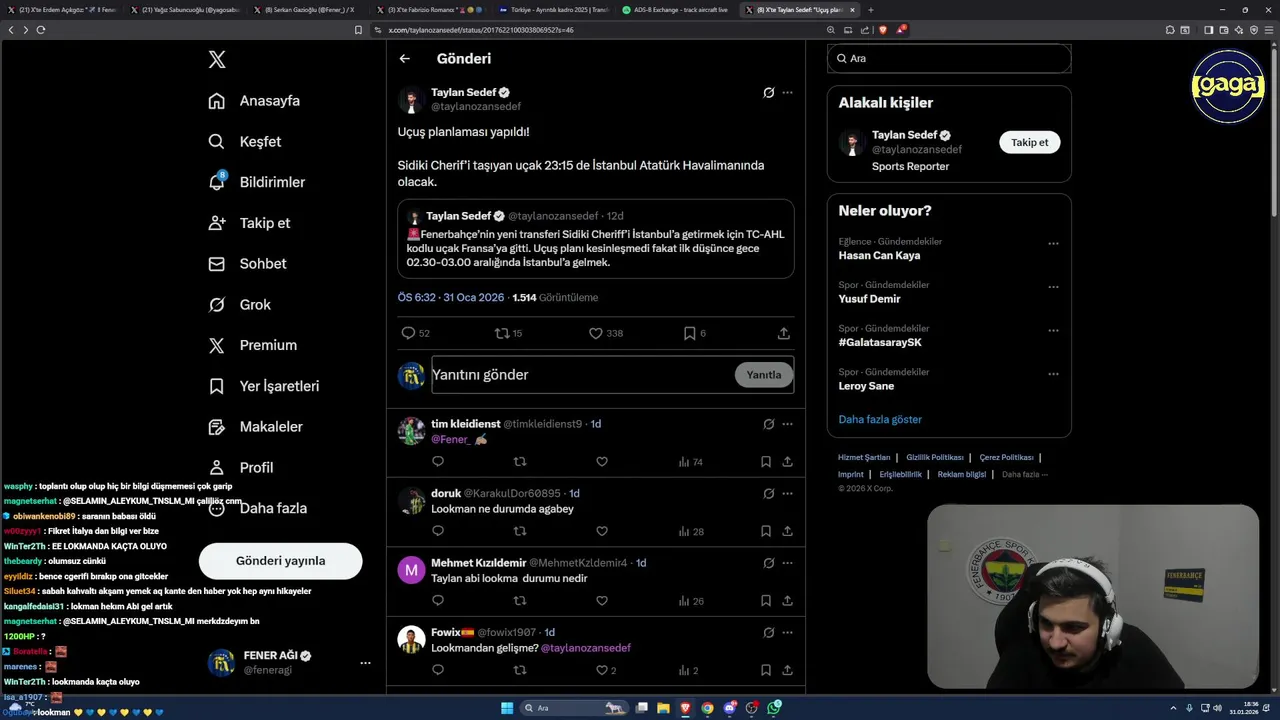Screen dimensions: 1280x720
Task: Open more options for Yusuf Demir trend
Action: 1053,287
